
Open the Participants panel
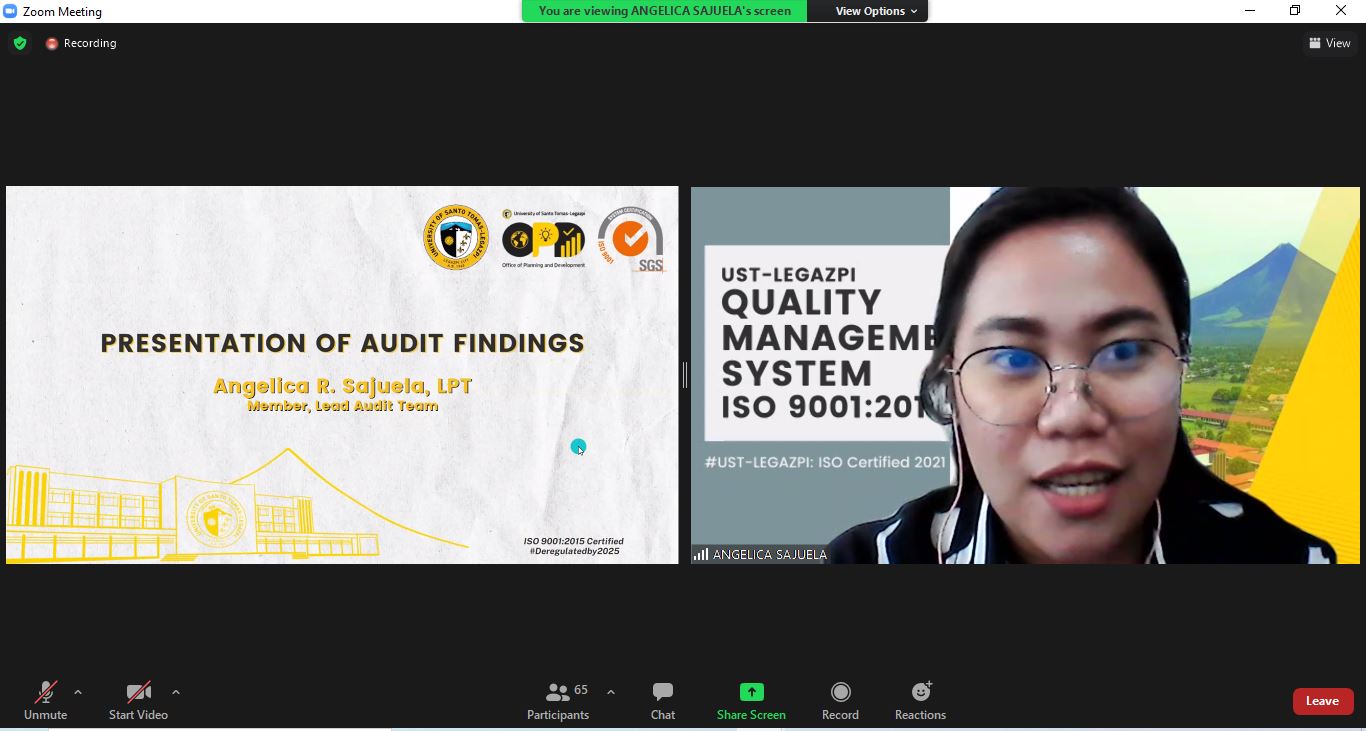558,700
